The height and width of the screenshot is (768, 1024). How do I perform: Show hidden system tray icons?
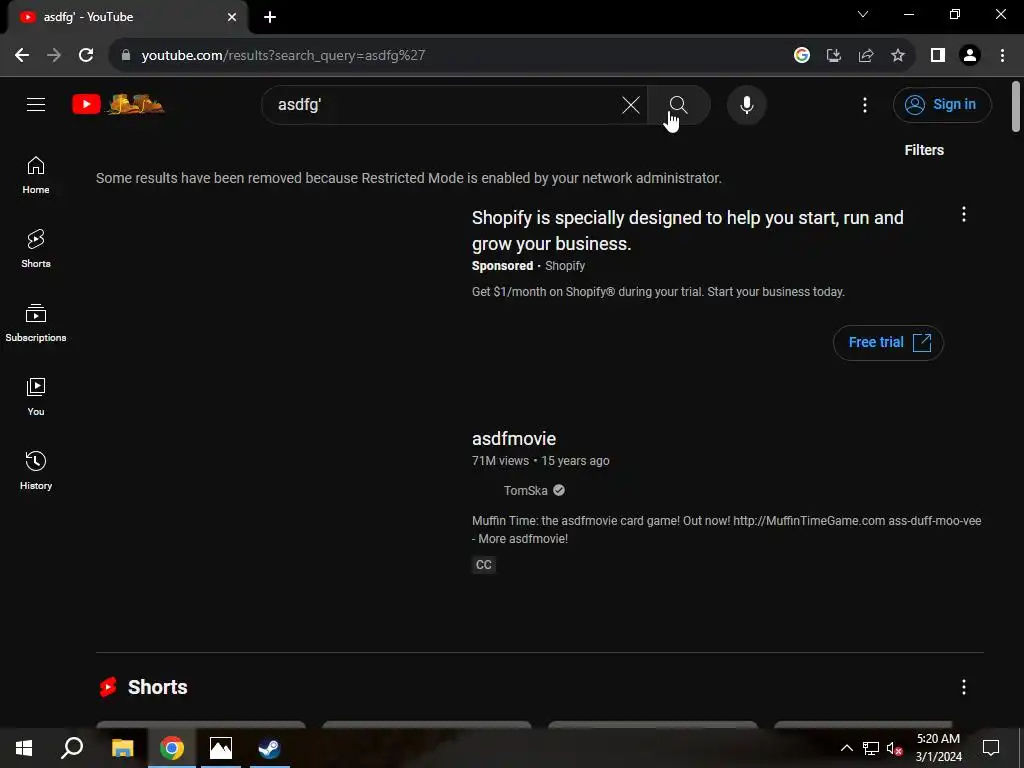pos(846,748)
